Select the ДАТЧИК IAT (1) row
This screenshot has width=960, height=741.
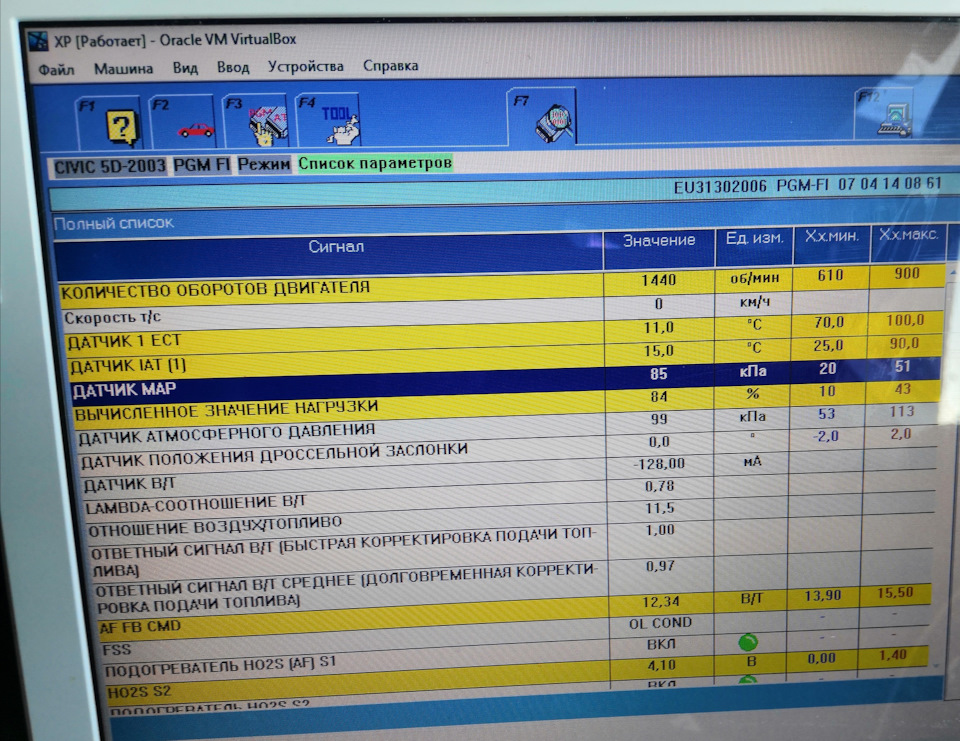tap(504, 356)
